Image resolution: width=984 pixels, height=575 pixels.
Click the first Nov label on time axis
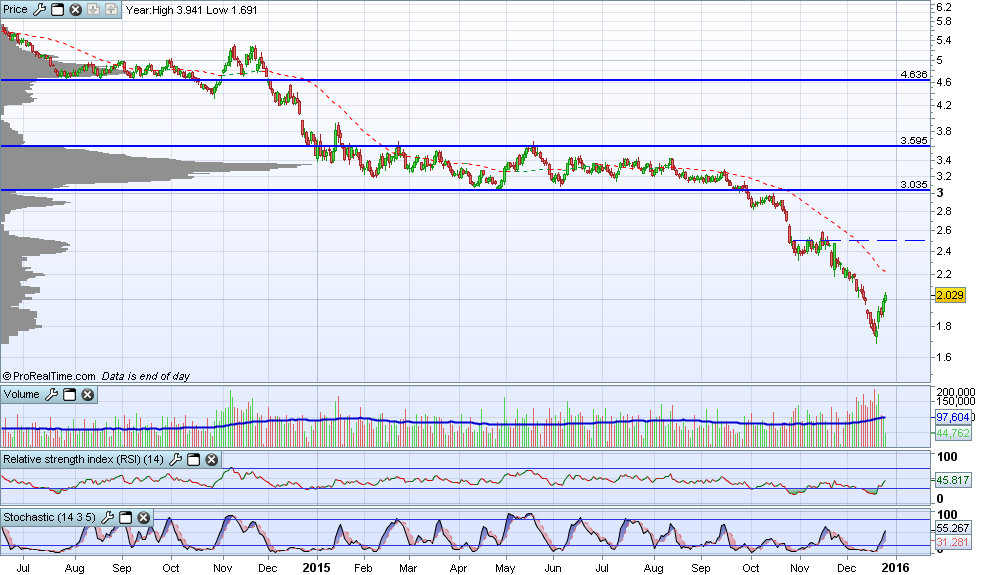pyautogui.click(x=223, y=568)
